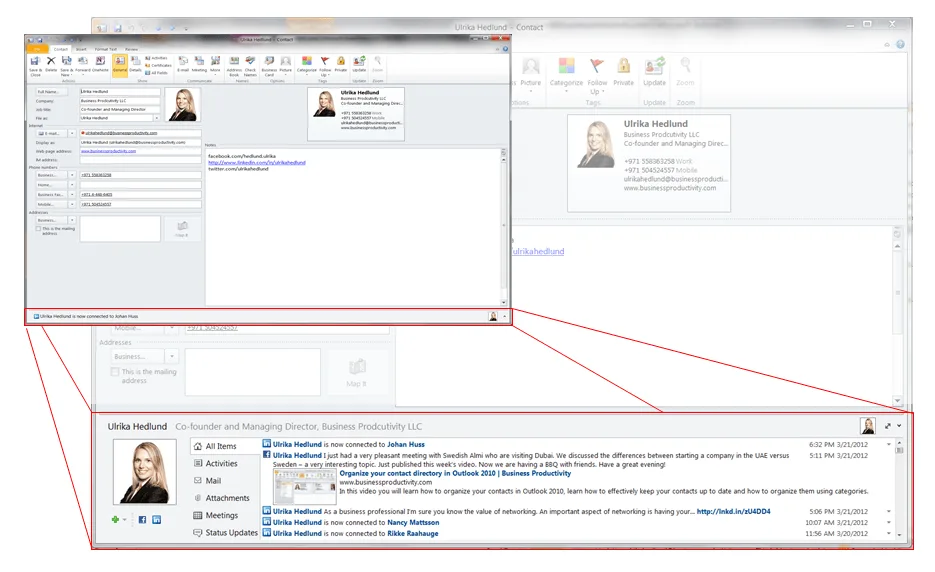Viewport: 935px width, 572px height.
Task: Open Picture dropdown in front ribbon
Action: tap(286, 66)
